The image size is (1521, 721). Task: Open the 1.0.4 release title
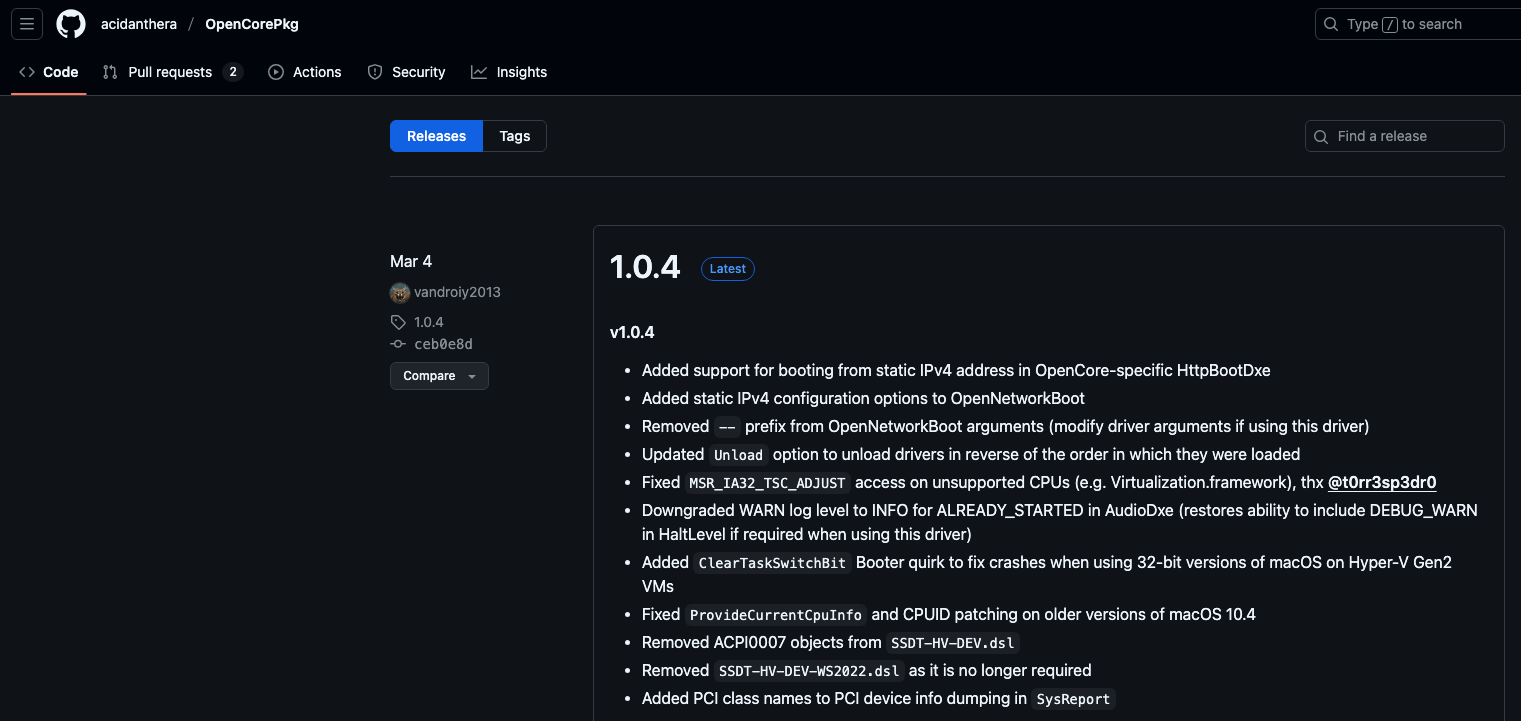[645, 268]
